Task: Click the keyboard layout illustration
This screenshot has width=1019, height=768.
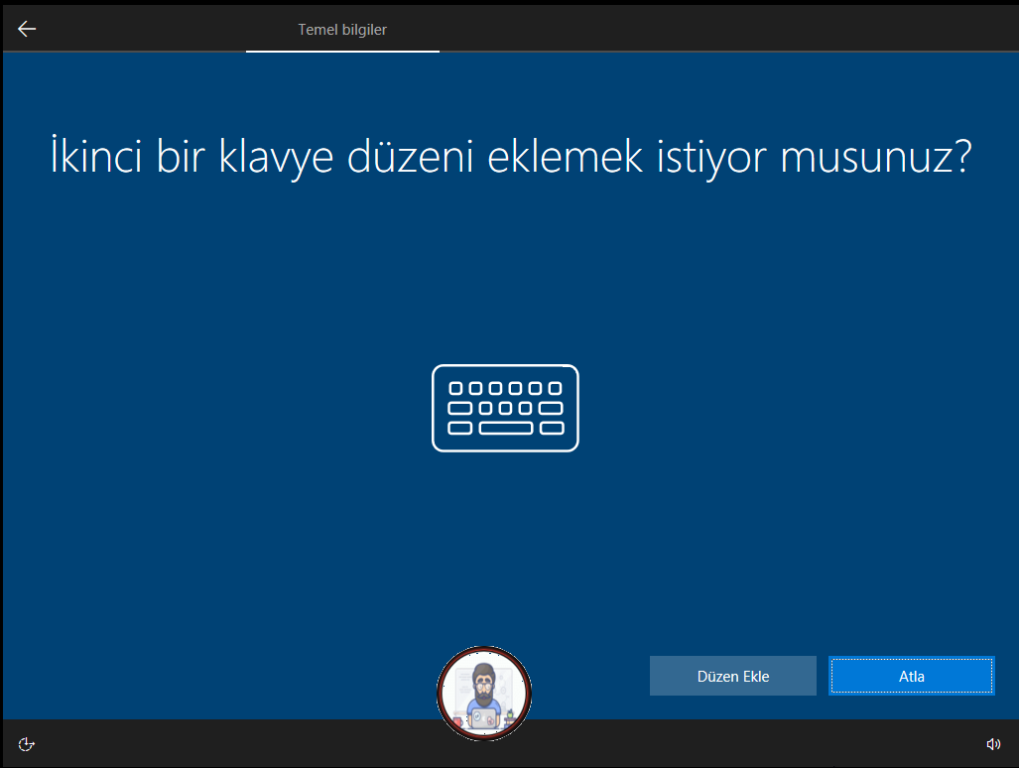Action: (505, 408)
